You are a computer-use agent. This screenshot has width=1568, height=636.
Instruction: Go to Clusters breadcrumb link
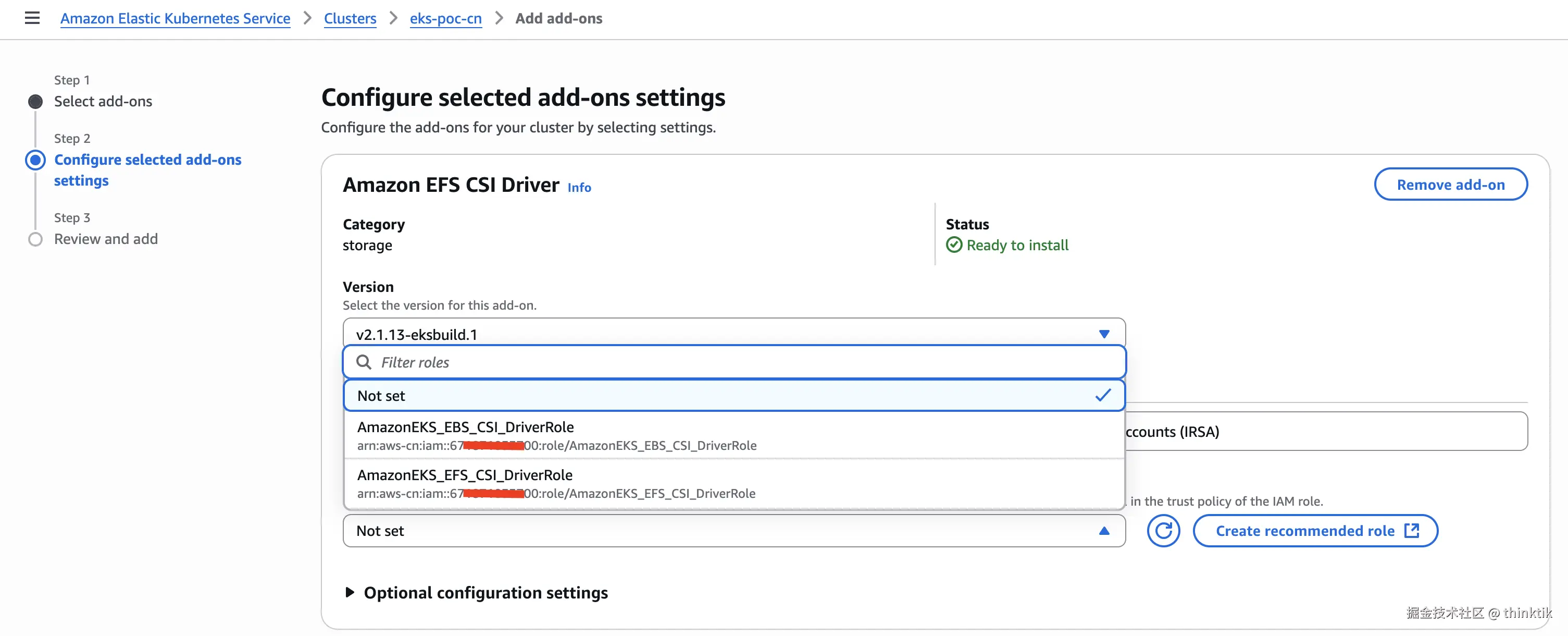[350, 18]
